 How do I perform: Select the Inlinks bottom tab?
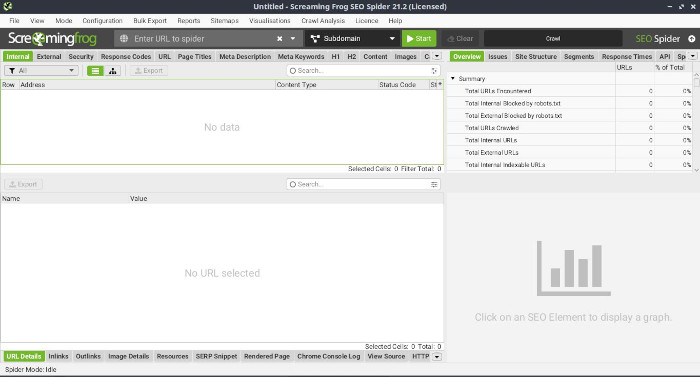click(x=58, y=356)
